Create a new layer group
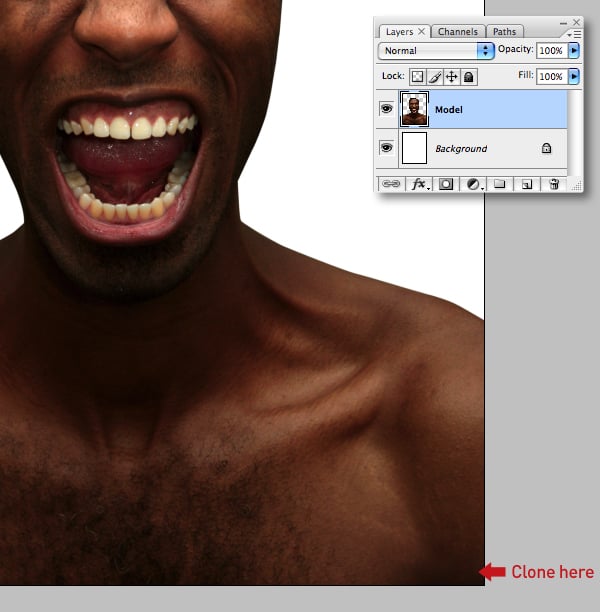This screenshot has height=612, width=600. point(500,184)
